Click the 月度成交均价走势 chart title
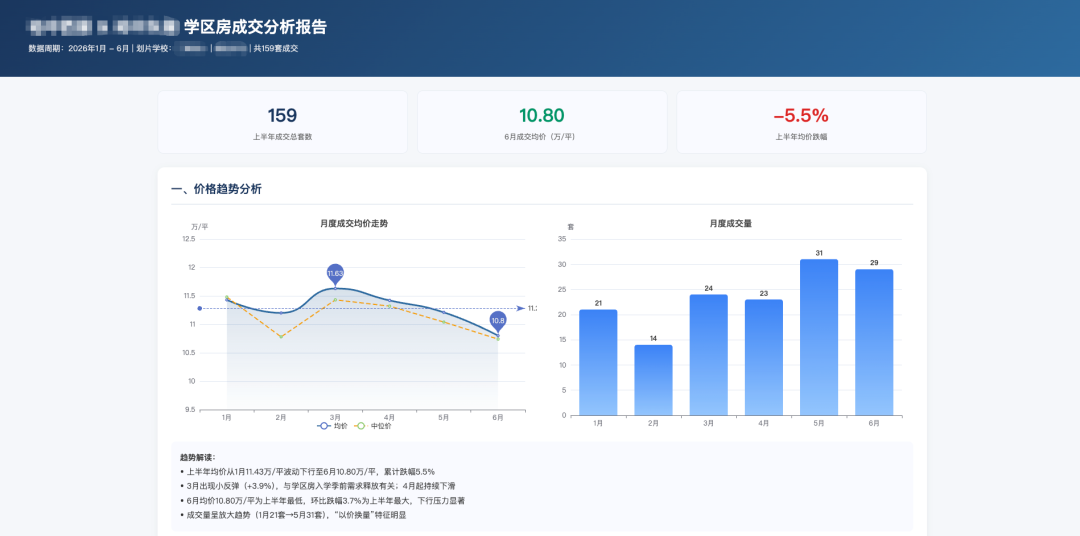 pyautogui.click(x=354, y=223)
